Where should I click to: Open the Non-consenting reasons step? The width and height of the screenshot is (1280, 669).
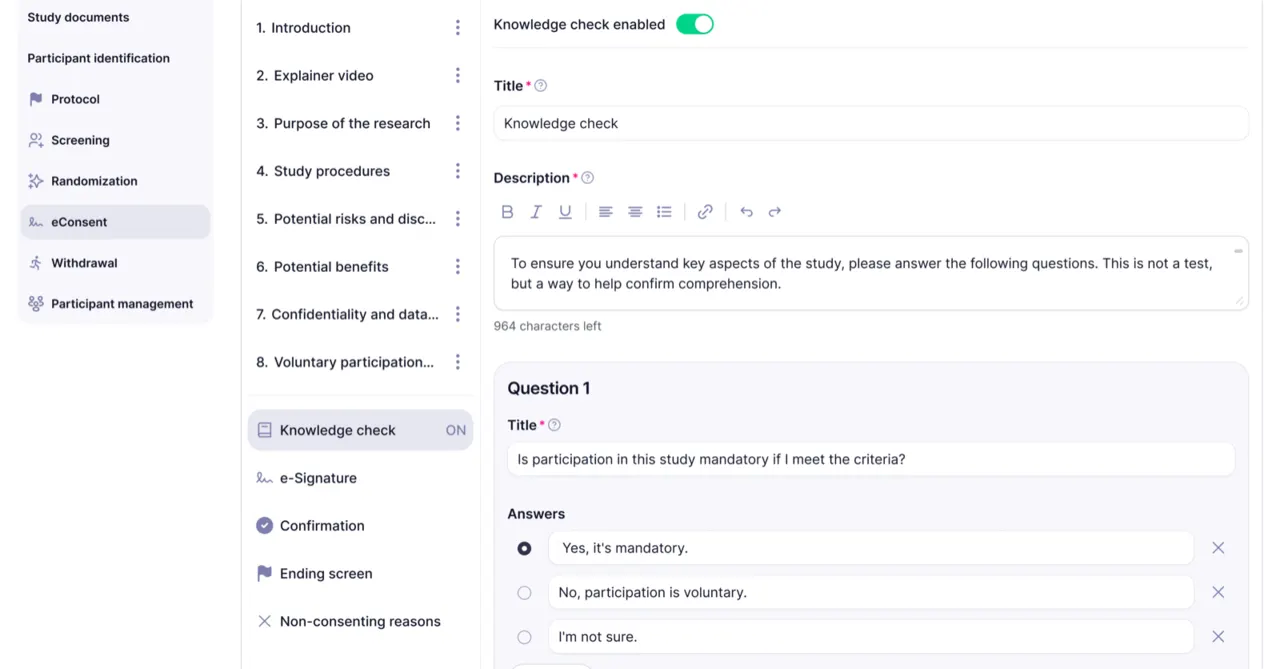coord(360,621)
